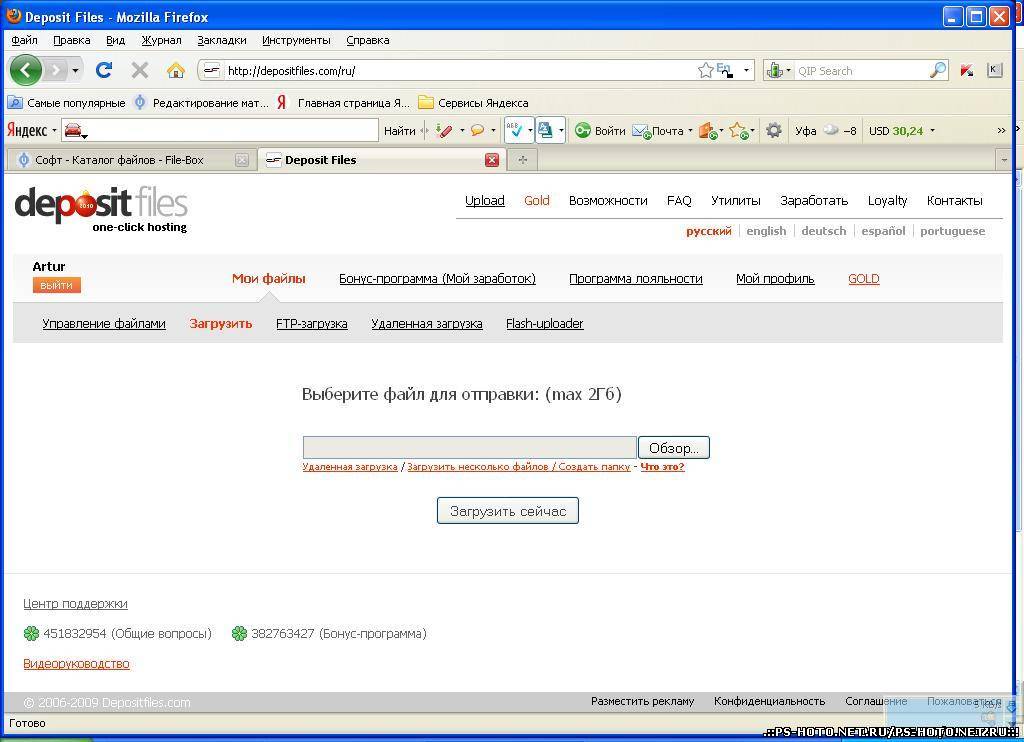This screenshot has height=742, width=1024.
Task: Click the file path input field
Action: pos(470,448)
